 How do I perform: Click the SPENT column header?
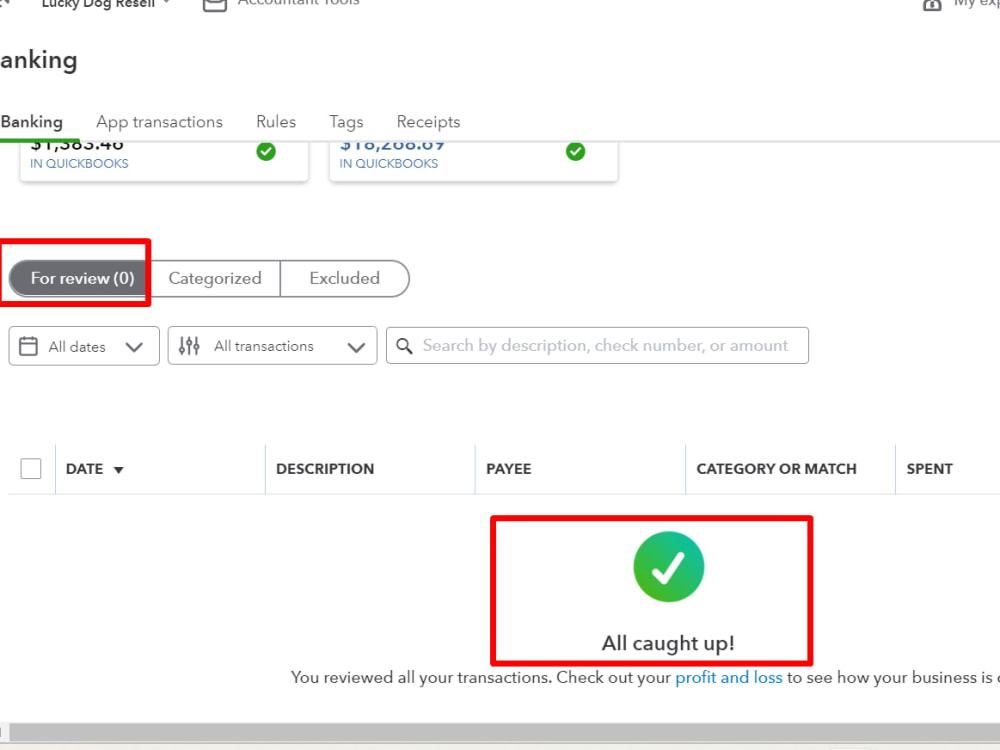coord(930,469)
